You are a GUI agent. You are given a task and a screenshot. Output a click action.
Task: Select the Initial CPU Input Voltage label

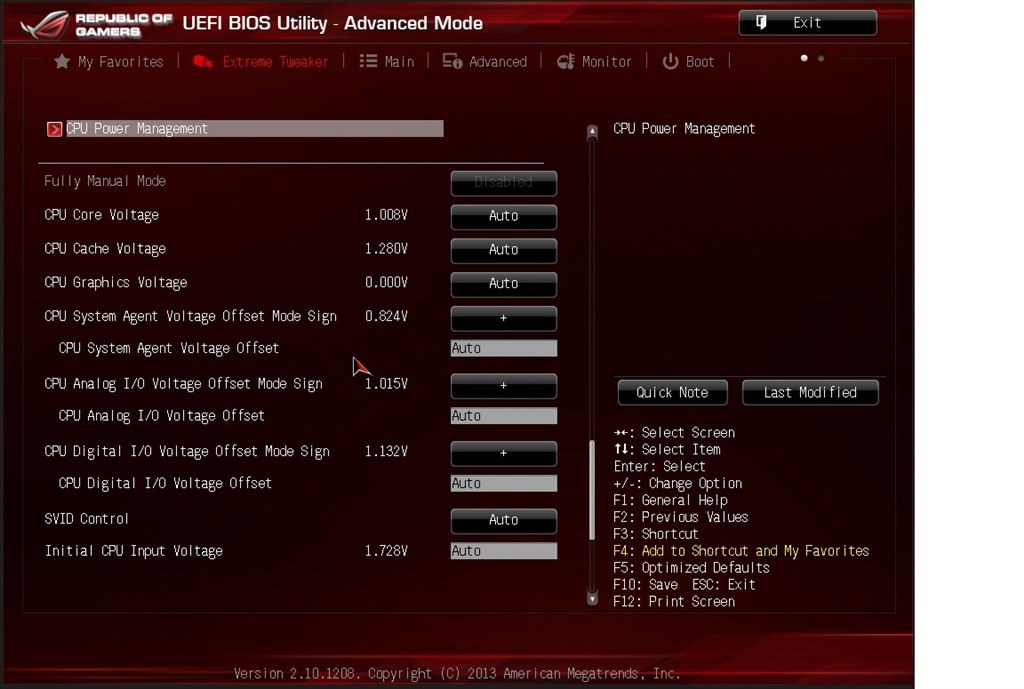[134, 551]
